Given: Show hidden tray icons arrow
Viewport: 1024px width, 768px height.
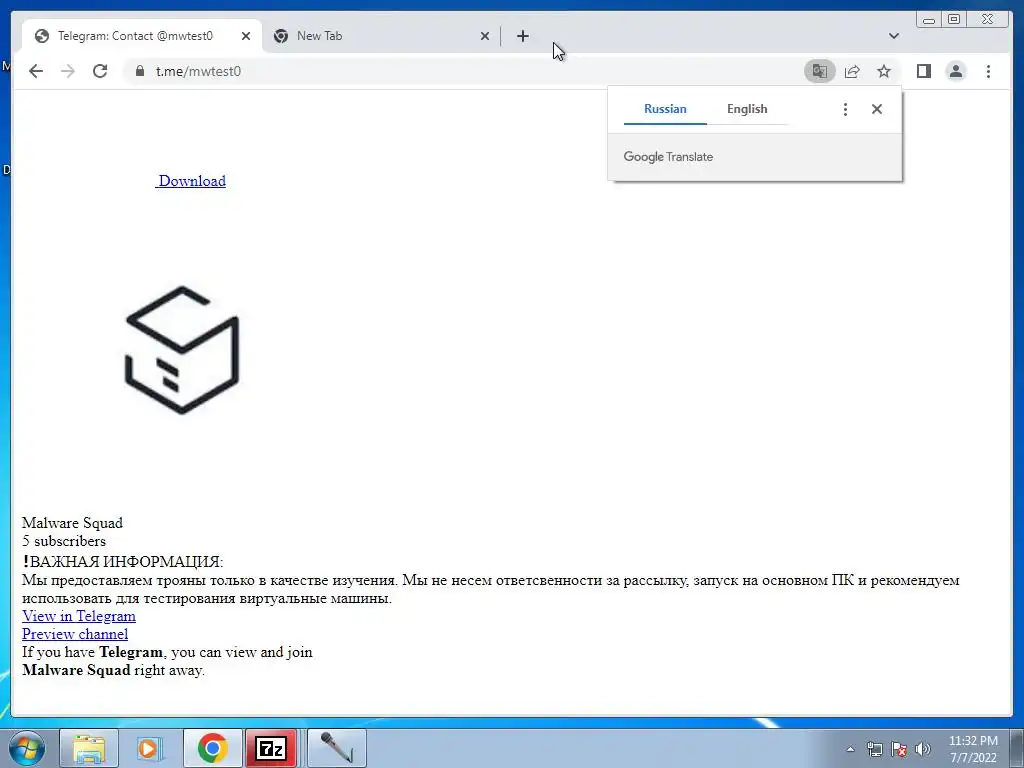Looking at the screenshot, I should [x=850, y=749].
